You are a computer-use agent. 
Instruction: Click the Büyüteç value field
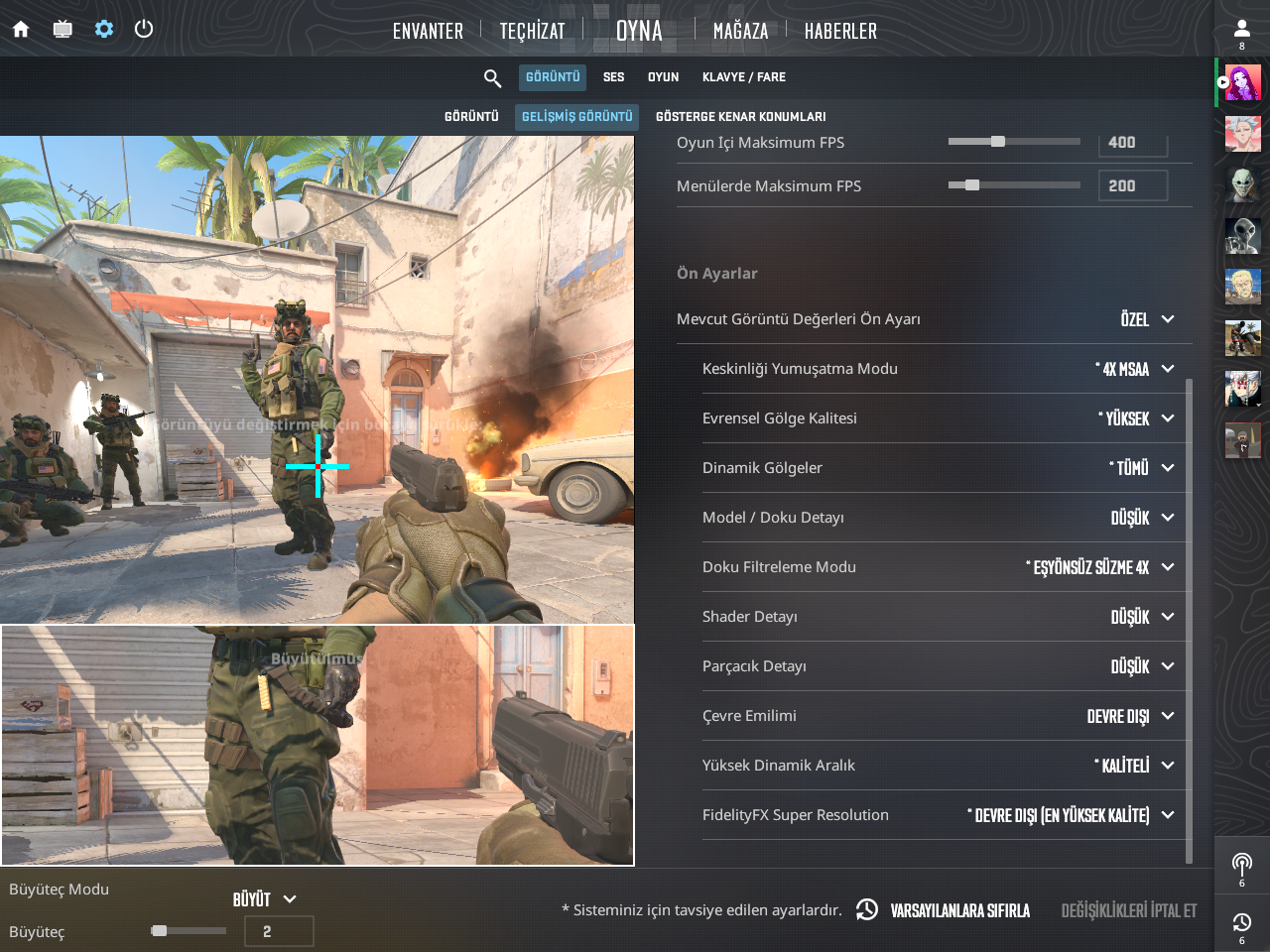(279, 931)
